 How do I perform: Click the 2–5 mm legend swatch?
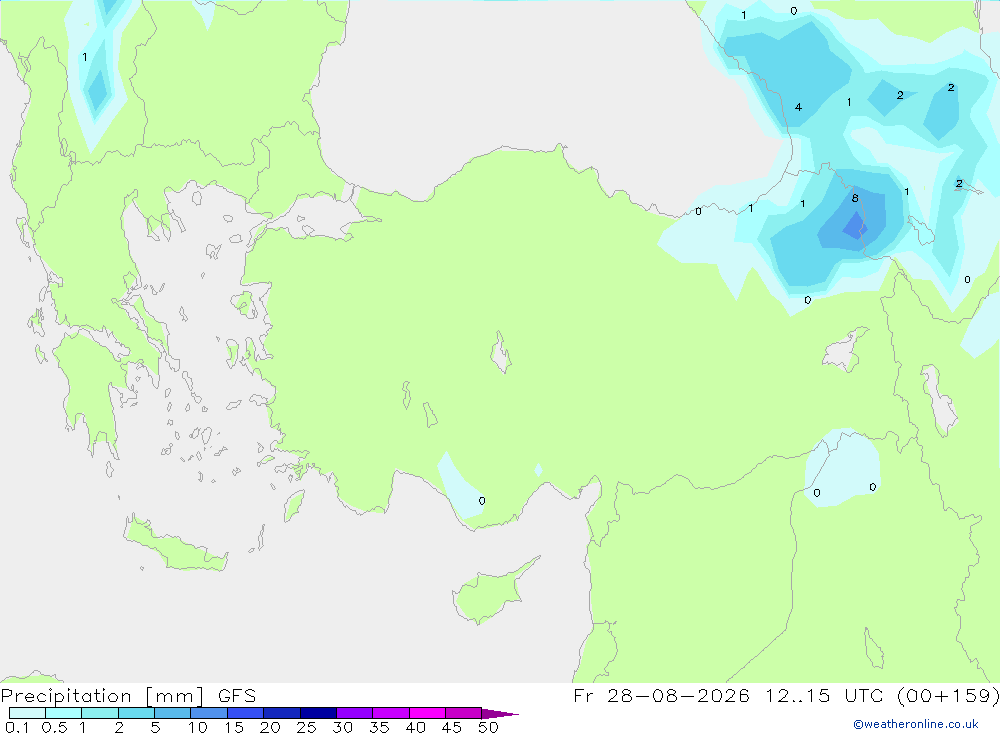click(136, 713)
